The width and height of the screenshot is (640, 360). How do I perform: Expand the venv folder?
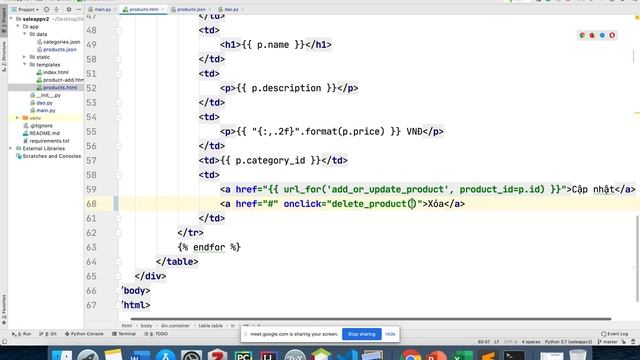point(18,118)
